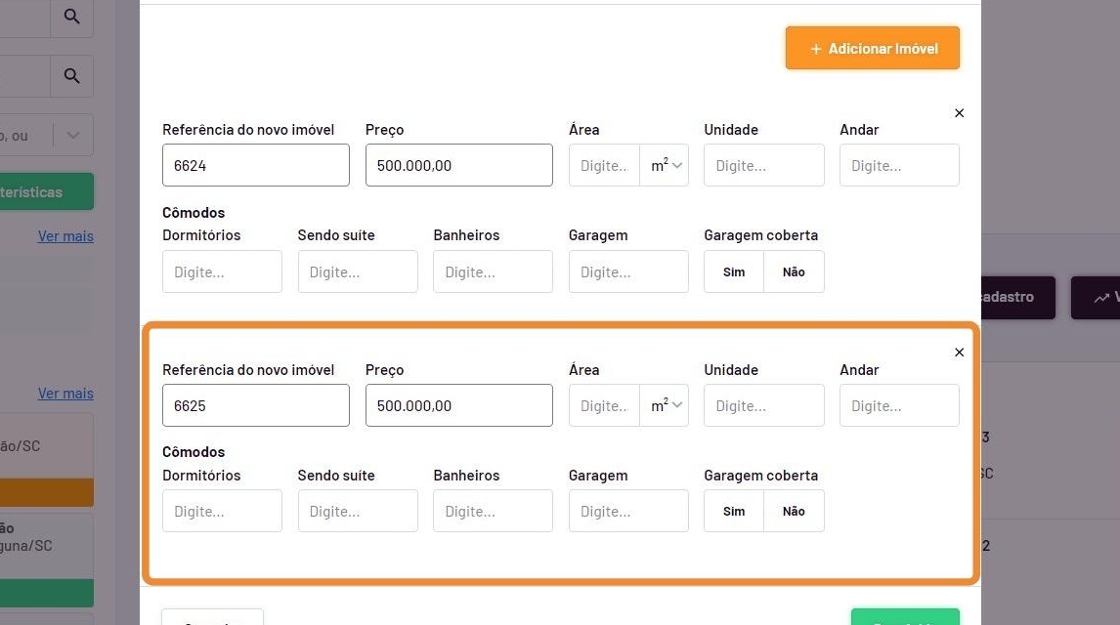
Task: Open the m² unit dropdown for property 6625
Action: 665,406
